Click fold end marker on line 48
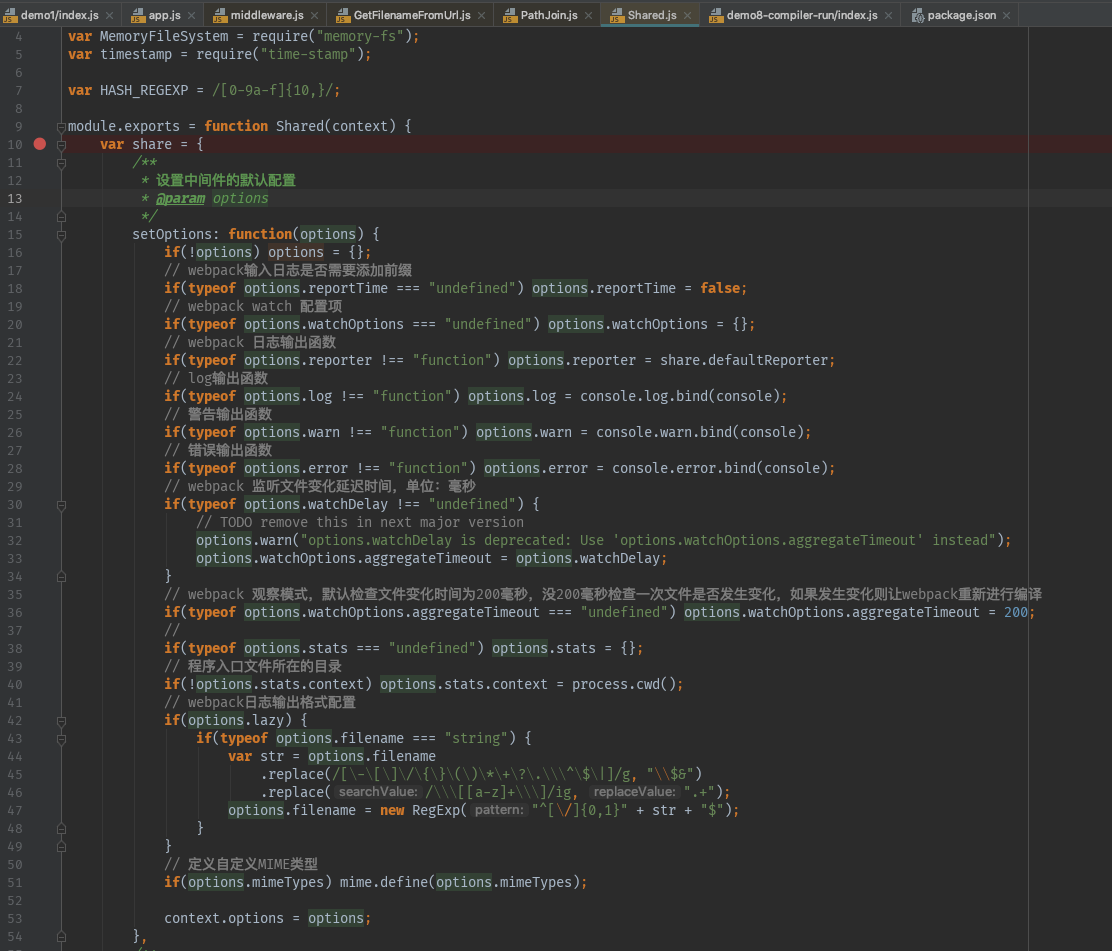The height and width of the screenshot is (951, 1112). click(x=62, y=829)
